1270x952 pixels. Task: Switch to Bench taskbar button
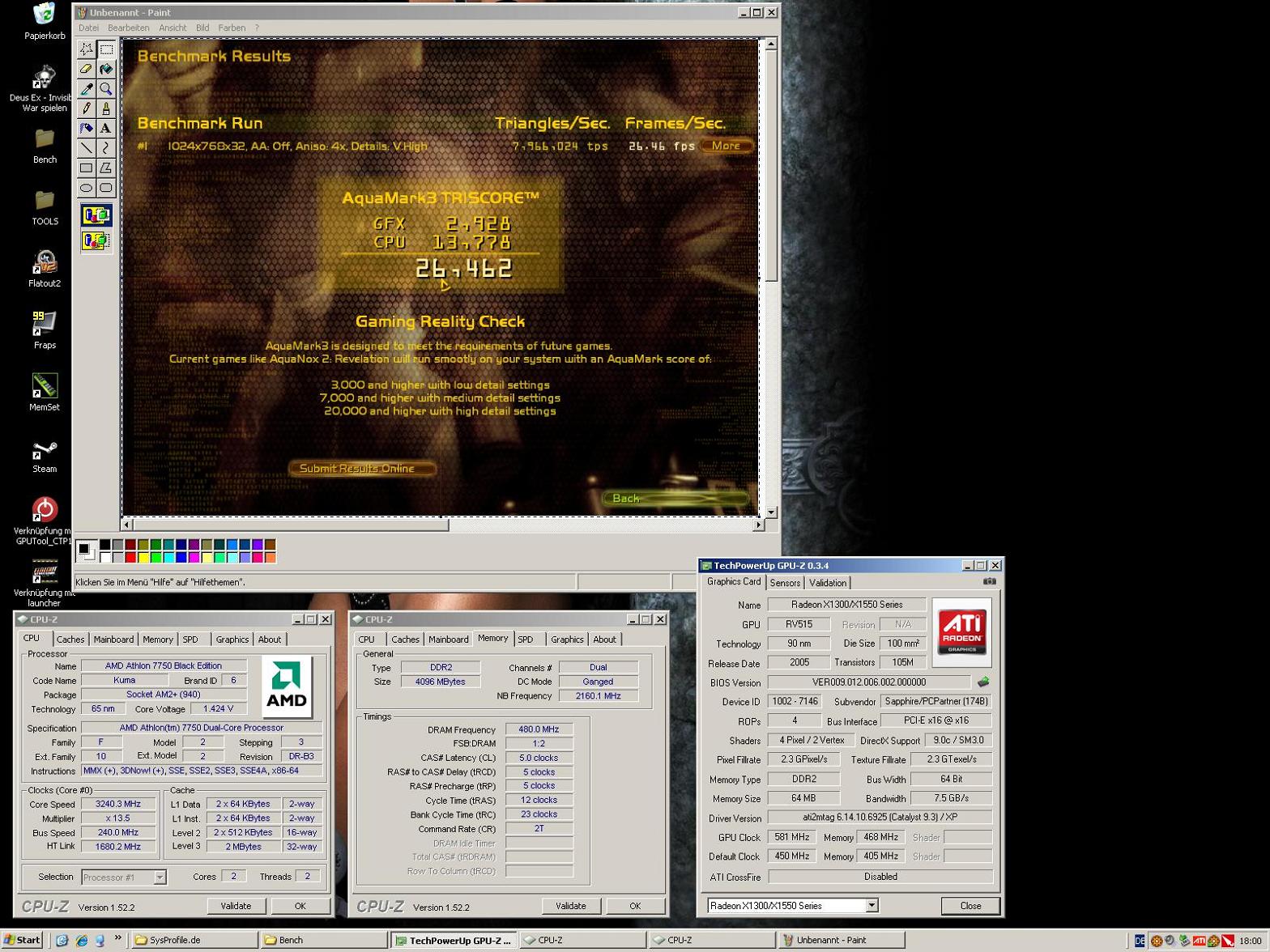(x=324, y=940)
